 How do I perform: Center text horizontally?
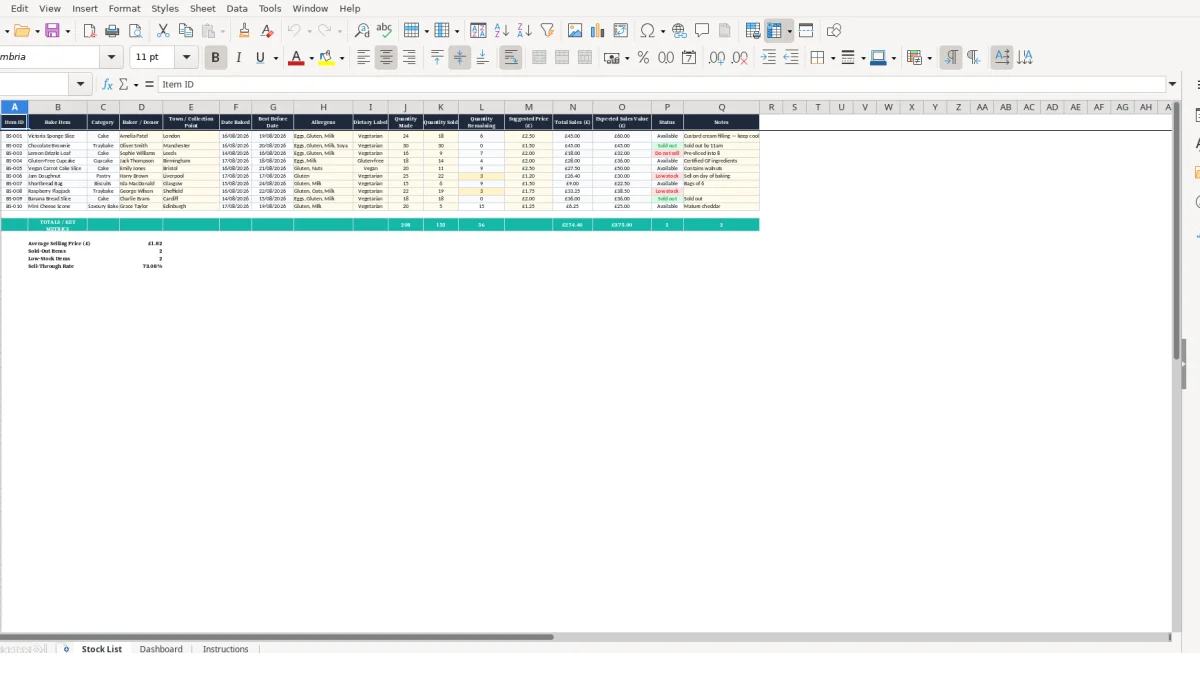(x=386, y=58)
